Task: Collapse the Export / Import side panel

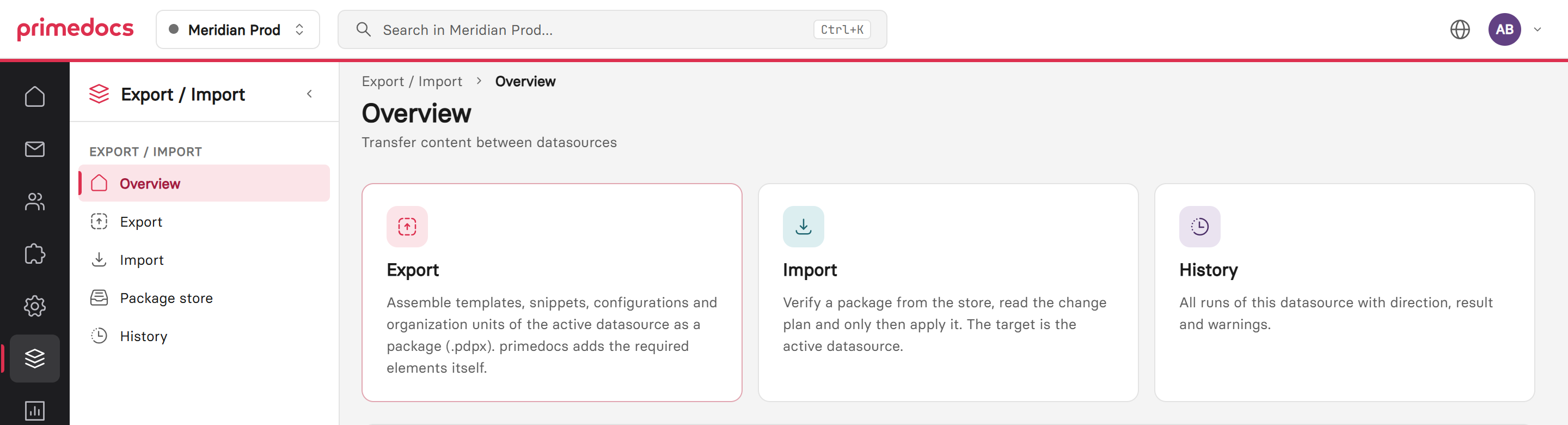Action: point(309,94)
